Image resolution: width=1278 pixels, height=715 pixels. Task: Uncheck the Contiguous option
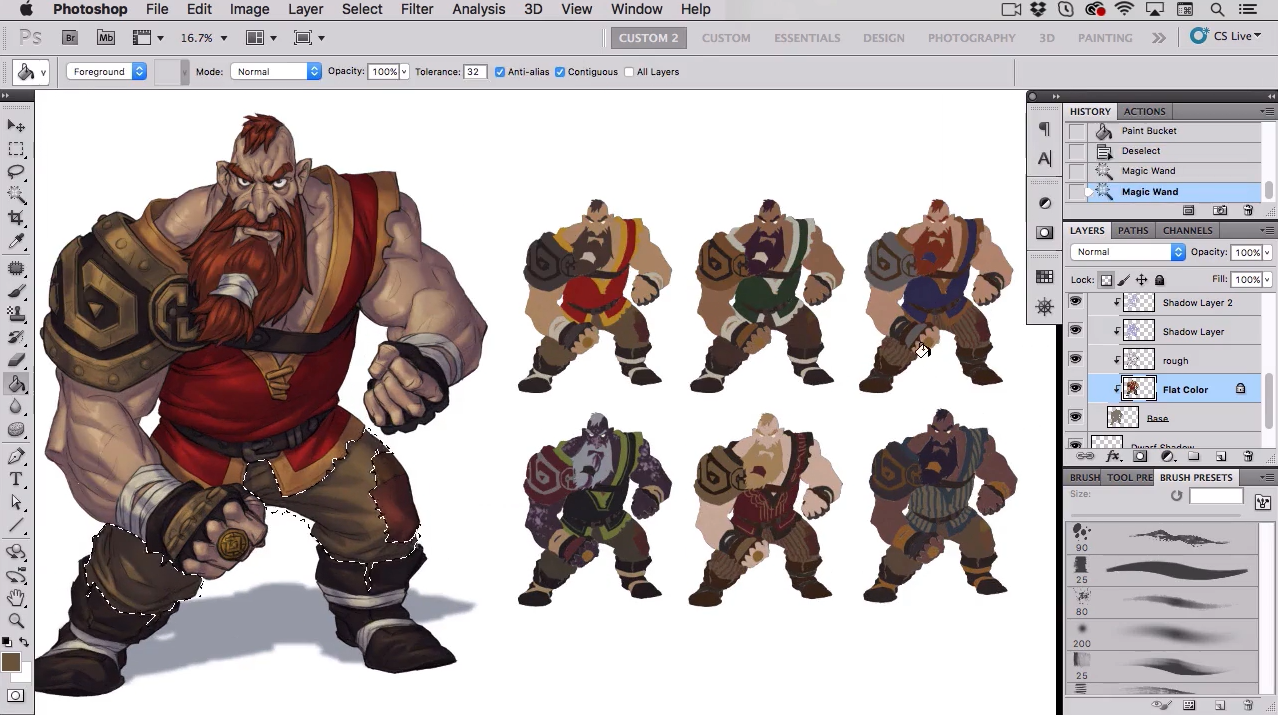tap(560, 72)
